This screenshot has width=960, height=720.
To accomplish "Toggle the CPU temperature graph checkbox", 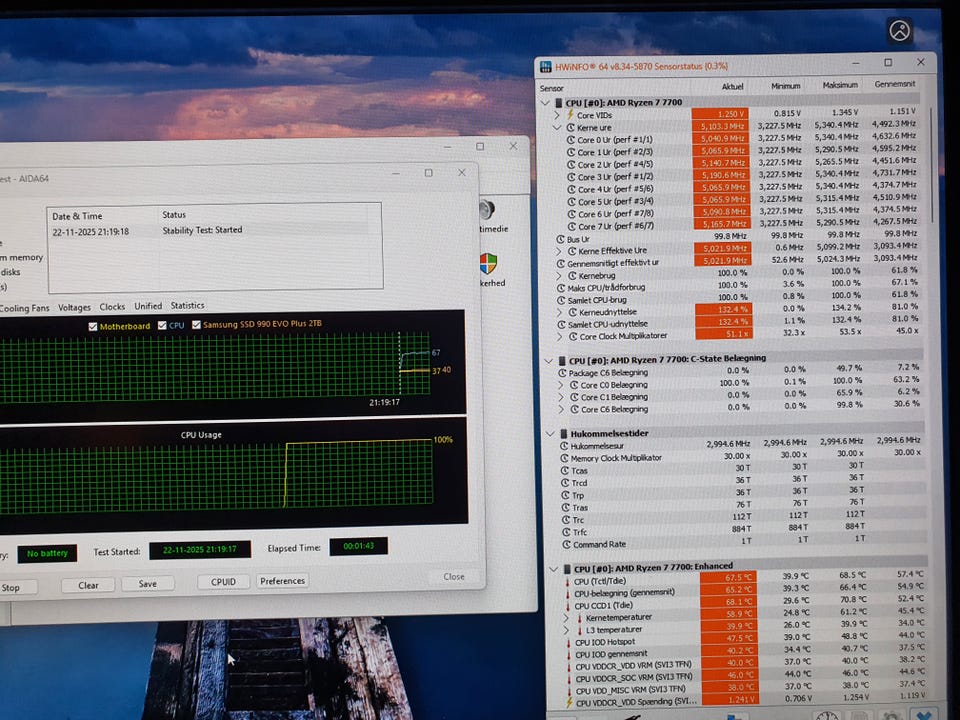I will tap(162, 326).
